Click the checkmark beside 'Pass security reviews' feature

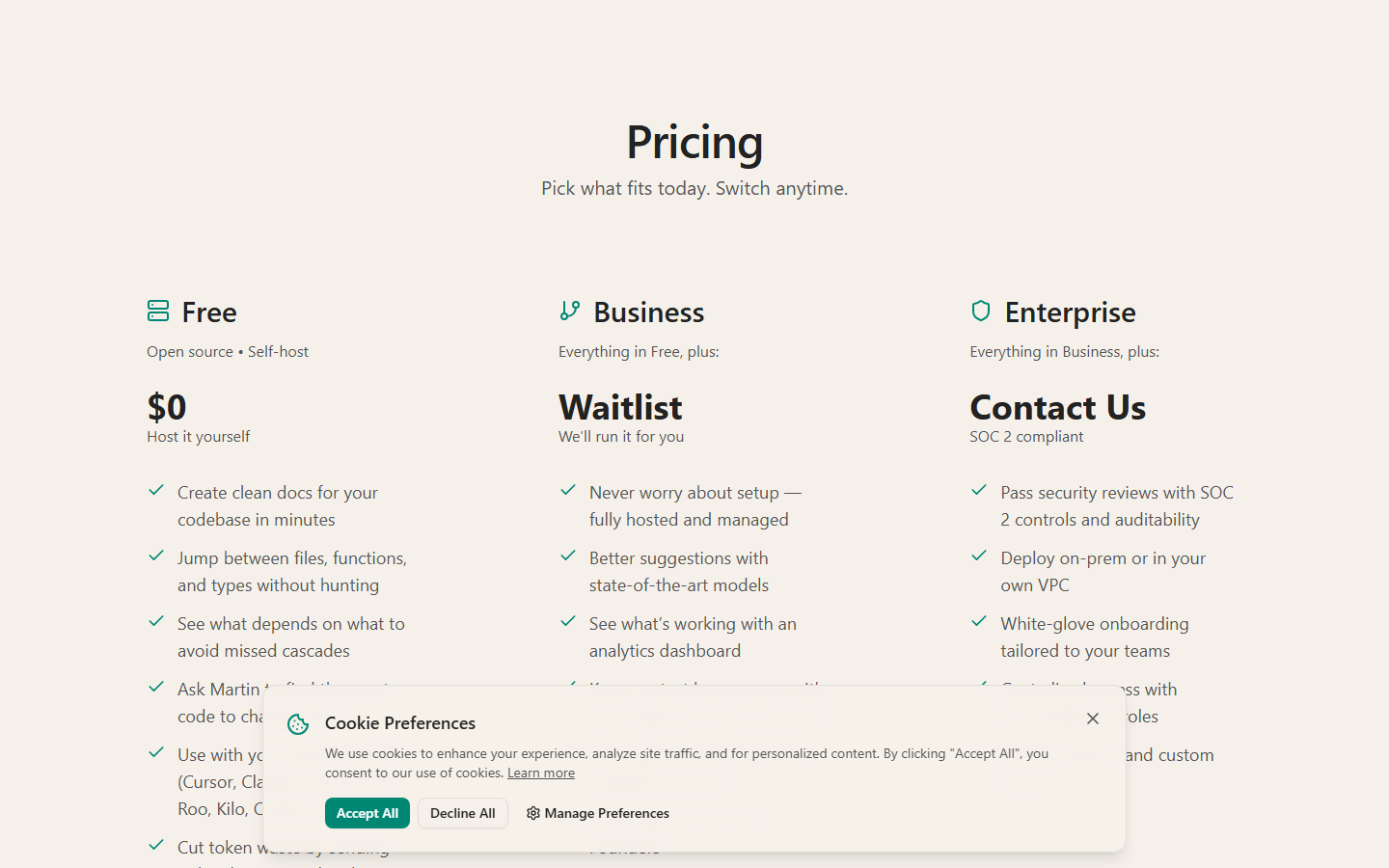point(979,490)
